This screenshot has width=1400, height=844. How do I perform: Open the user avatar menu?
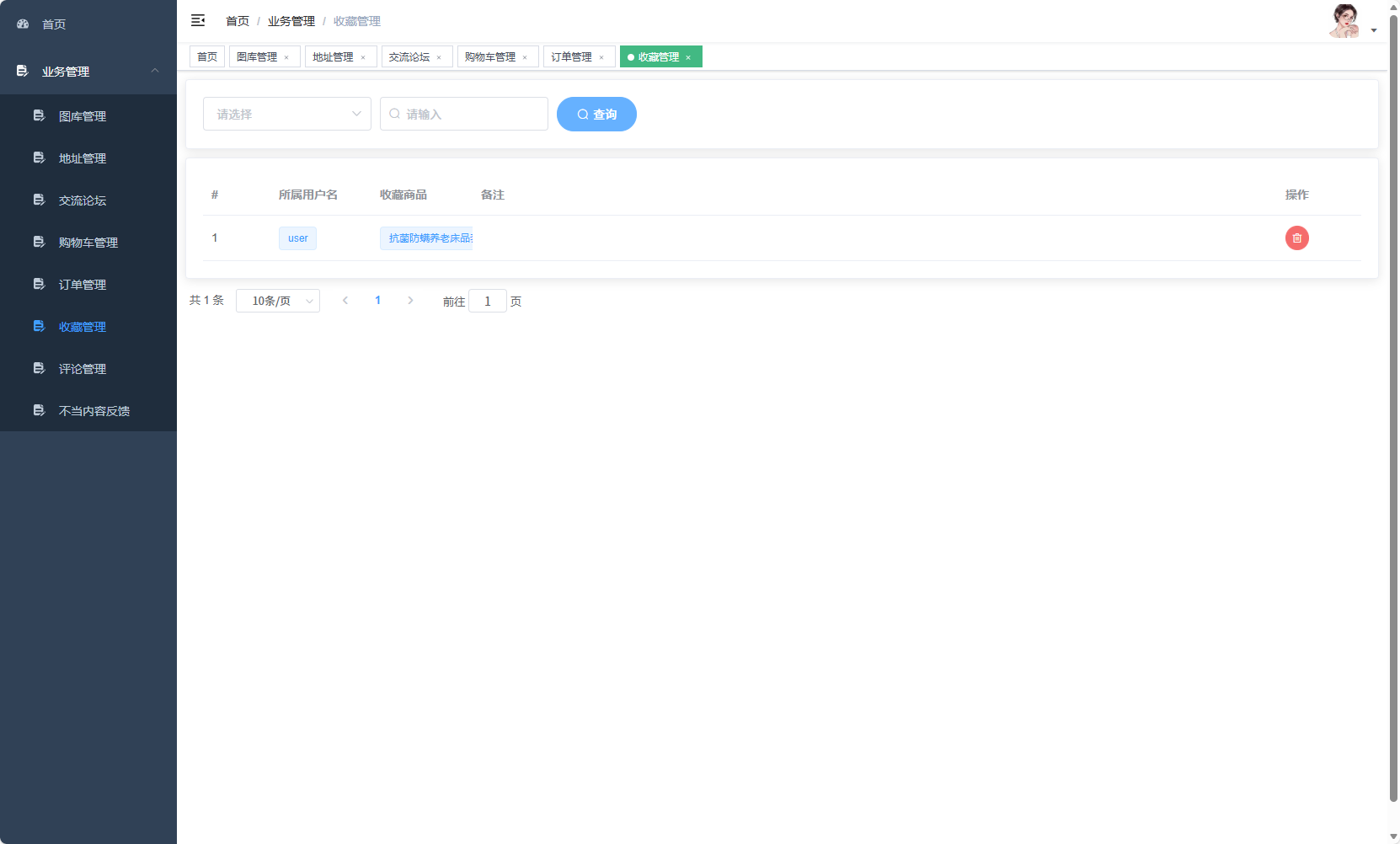1350,23
